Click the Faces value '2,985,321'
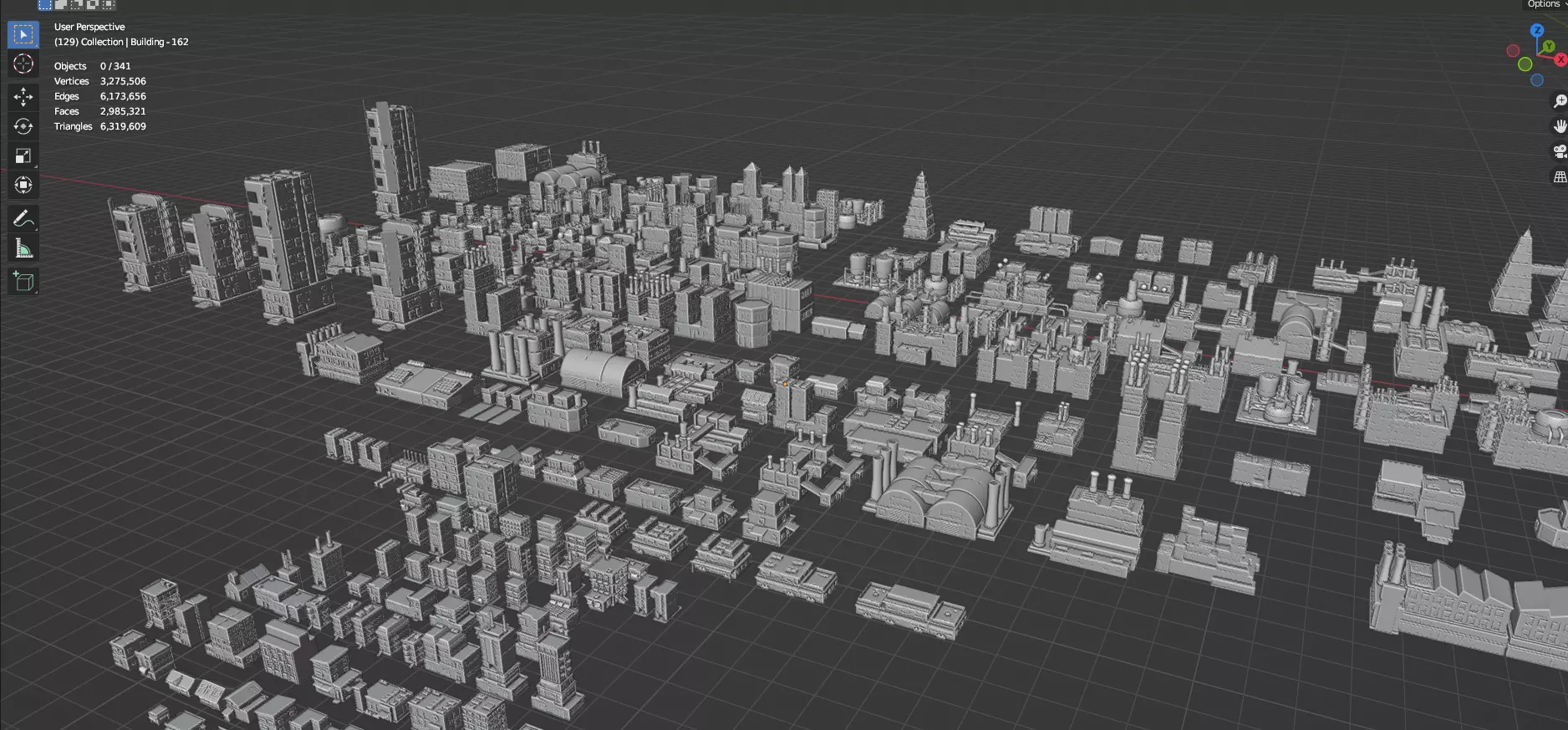Image resolution: width=1568 pixels, height=730 pixels. tap(123, 111)
